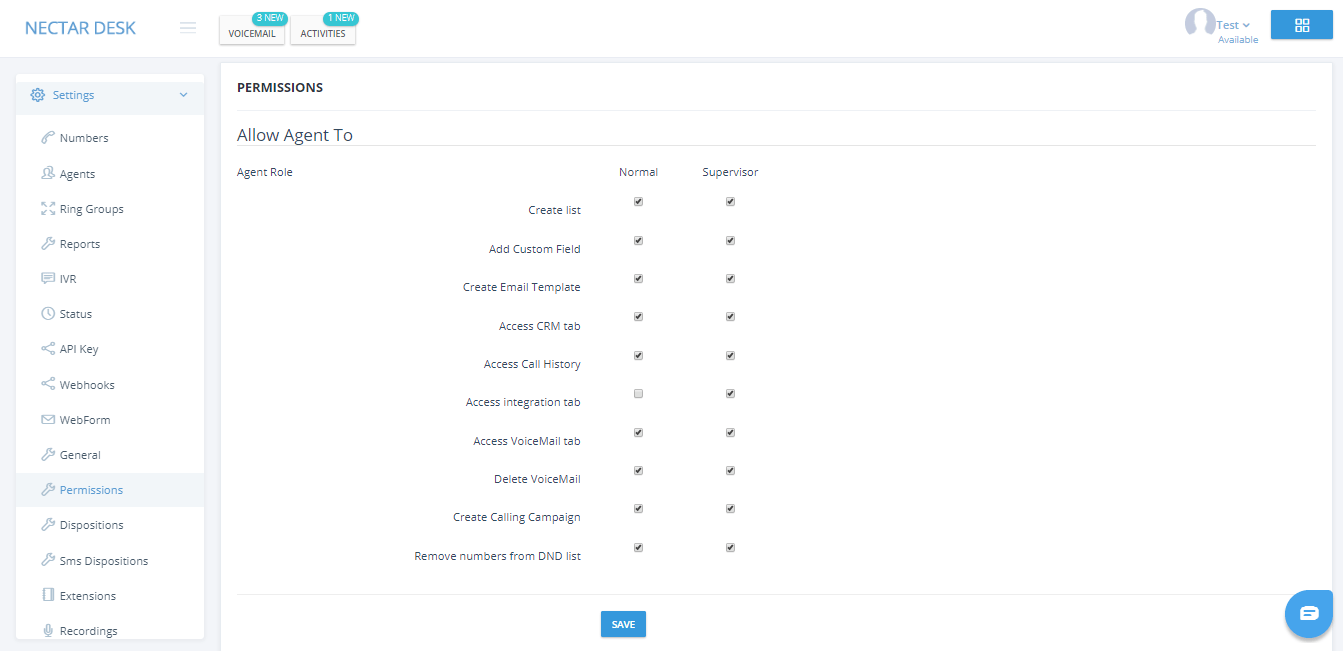Open the chat support bubble
This screenshot has width=1343, height=651.
point(1309,613)
